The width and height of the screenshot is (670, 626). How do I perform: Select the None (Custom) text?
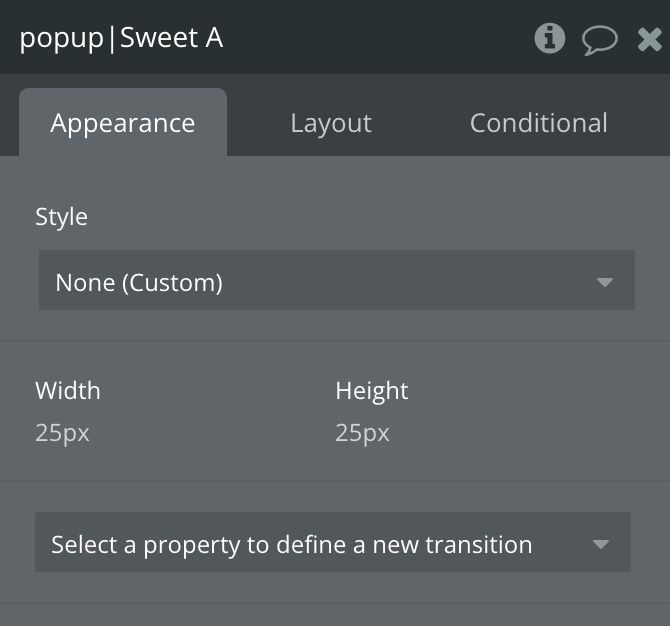click(139, 283)
